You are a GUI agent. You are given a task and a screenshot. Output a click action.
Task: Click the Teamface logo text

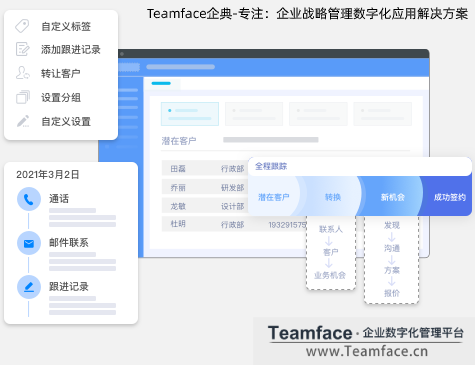(x=310, y=333)
